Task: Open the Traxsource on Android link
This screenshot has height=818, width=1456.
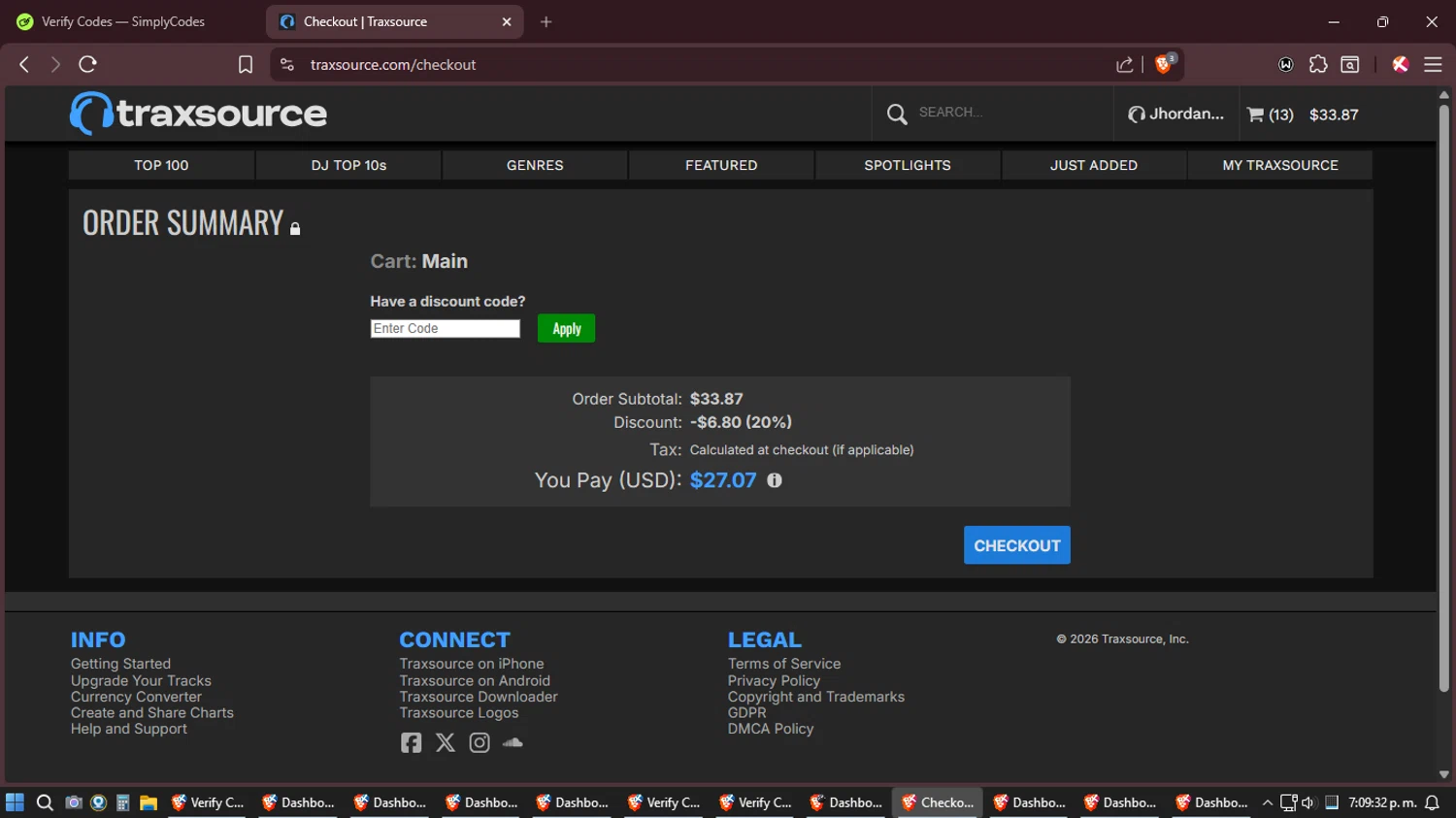Action: (x=475, y=680)
